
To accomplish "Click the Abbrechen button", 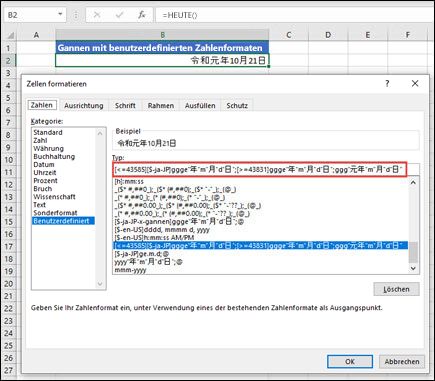I will [402, 362].
